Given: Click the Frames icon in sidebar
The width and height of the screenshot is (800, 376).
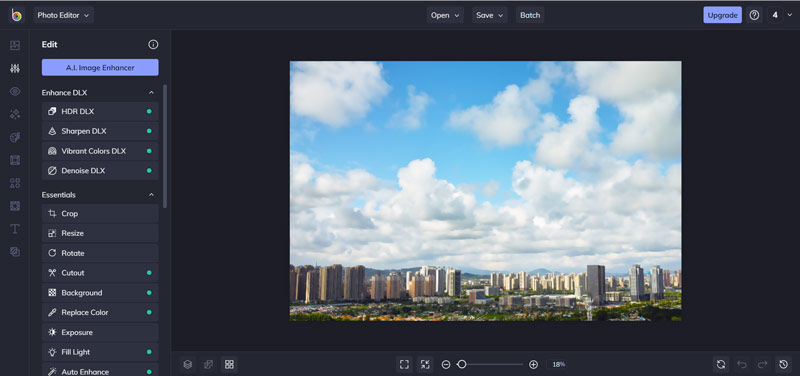Looking at the screenshot, I should coord(15,160).
